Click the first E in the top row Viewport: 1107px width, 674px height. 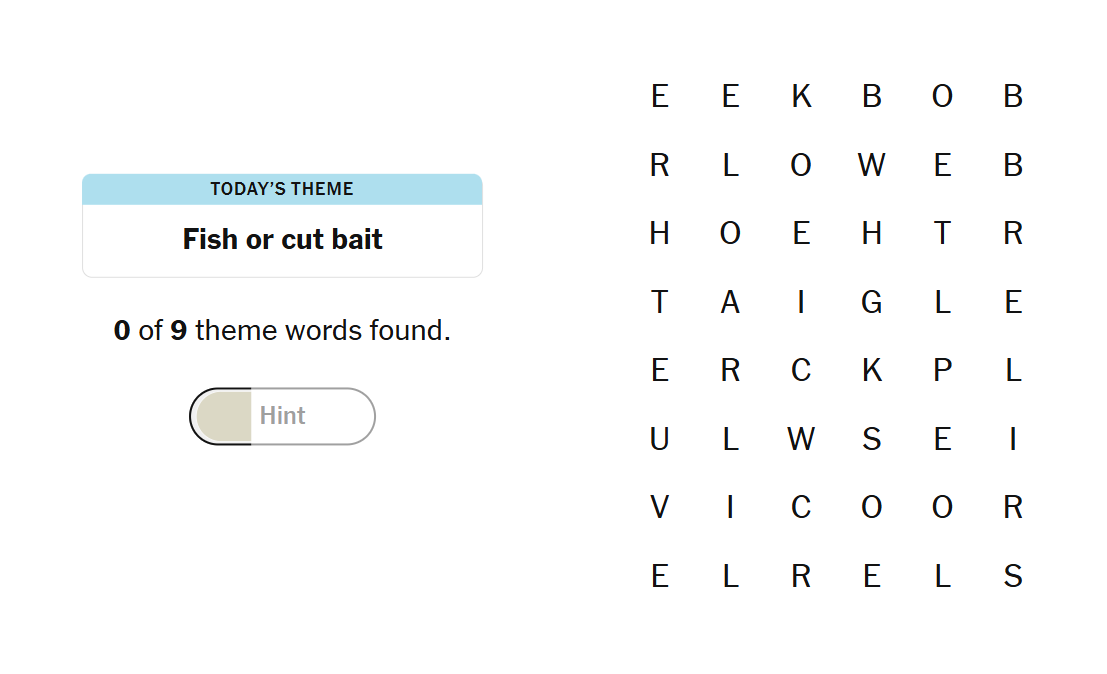point(660,96)
